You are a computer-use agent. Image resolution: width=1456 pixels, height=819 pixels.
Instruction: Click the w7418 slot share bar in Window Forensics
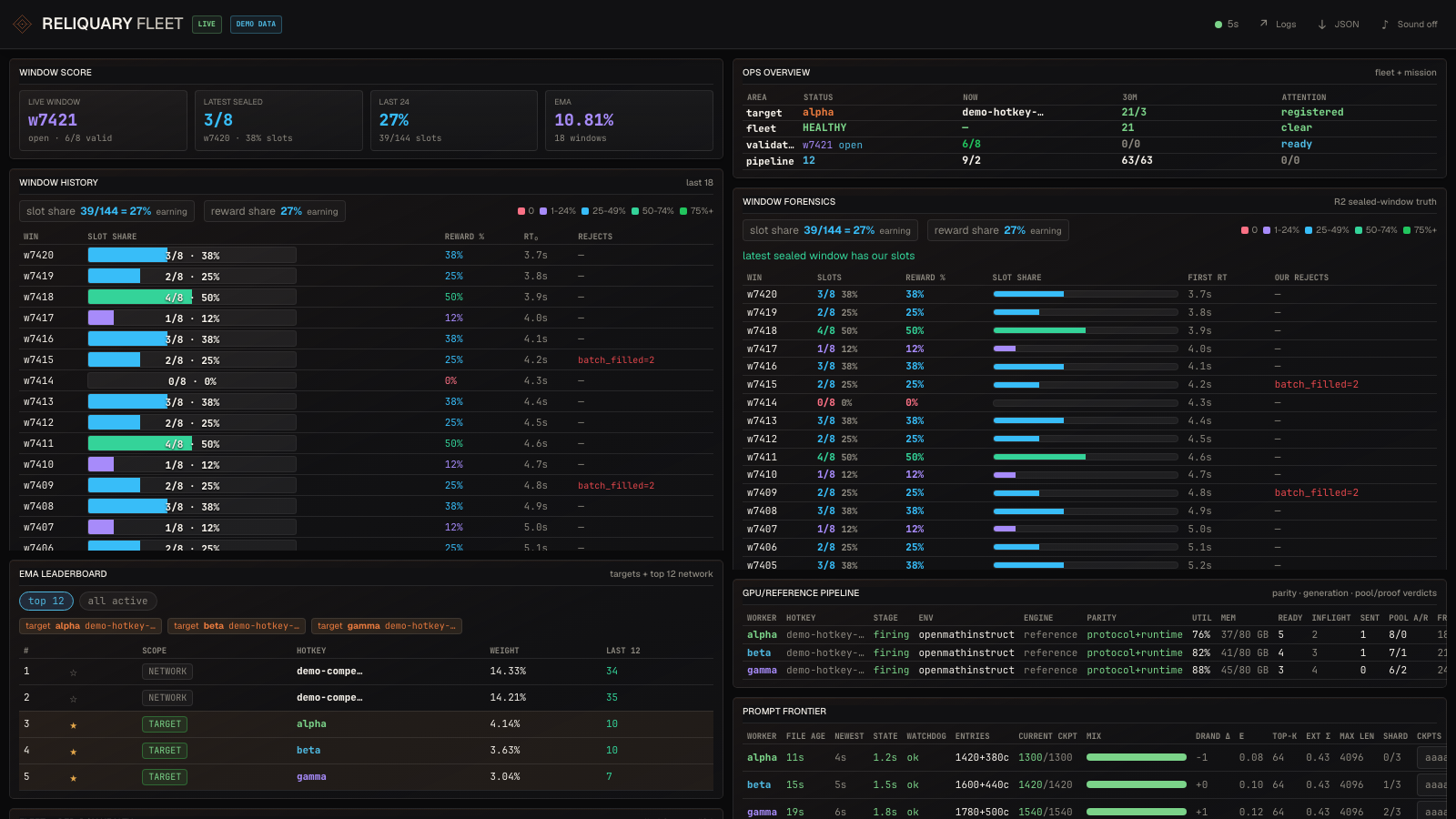click(1086, 330)
